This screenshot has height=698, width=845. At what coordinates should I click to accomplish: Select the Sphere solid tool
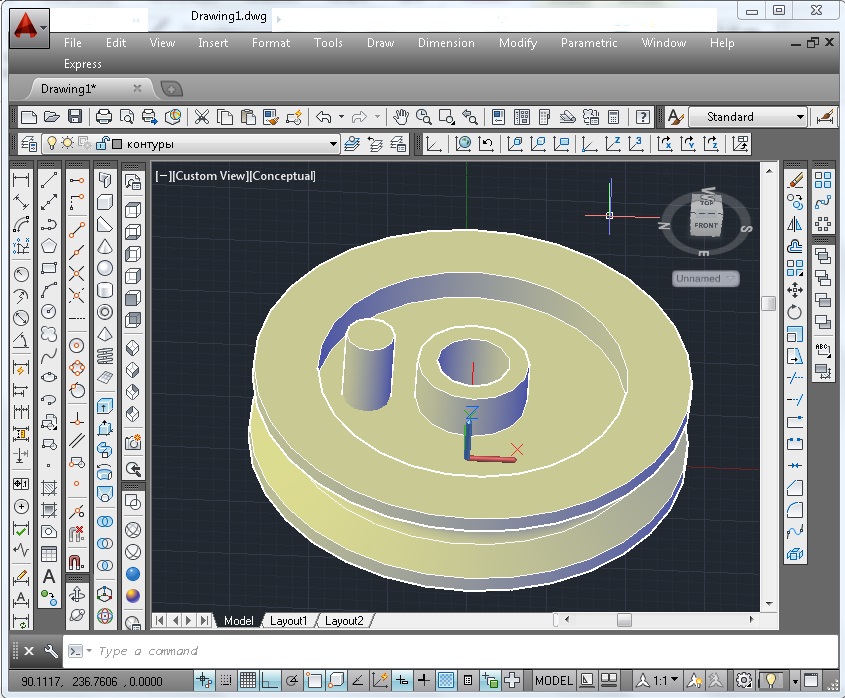point(105,268)
